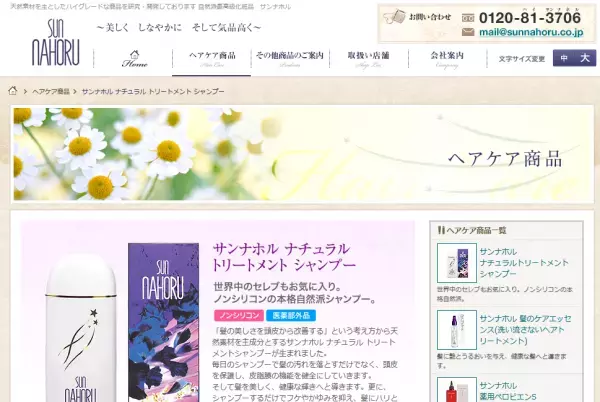
Task: Open the 会社案内 menu item
Action: click(x=447, y=59)
